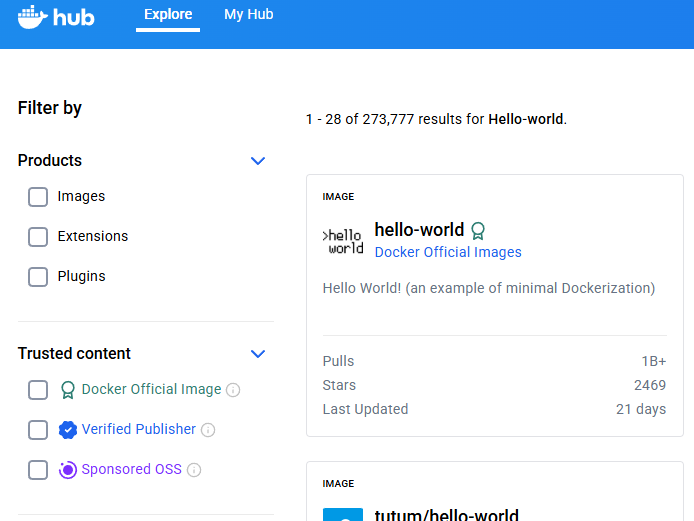This screenshot has width=694, height=521.
Task: Toggle the Sponsored OSS checkbox
Action: (x=38, y=470)
